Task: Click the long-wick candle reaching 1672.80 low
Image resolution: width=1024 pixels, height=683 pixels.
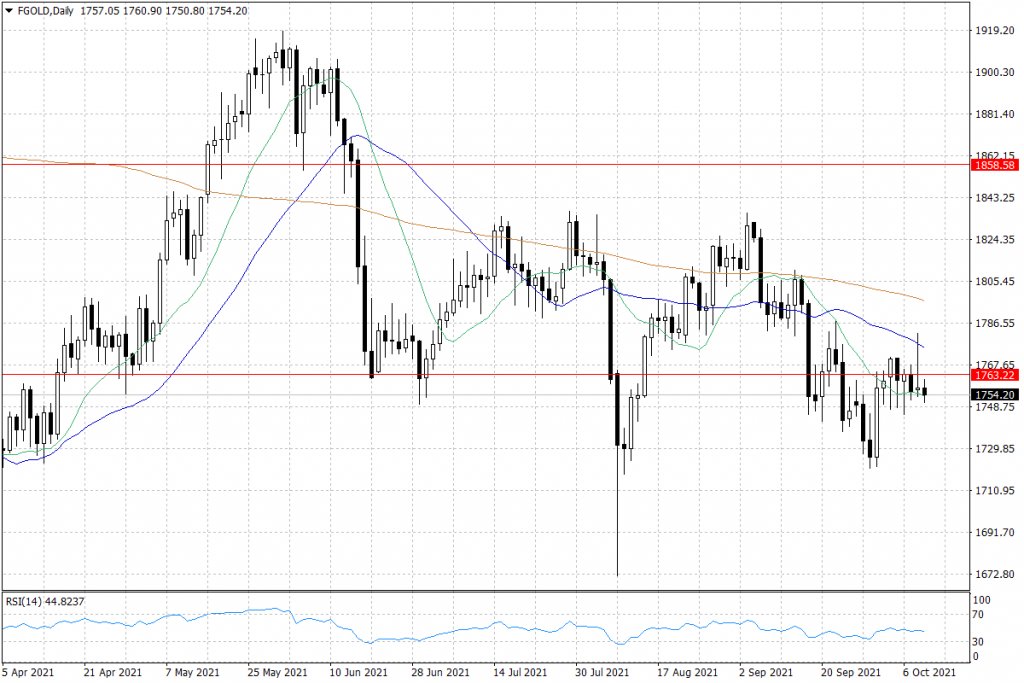Action: tap(617, 474)
